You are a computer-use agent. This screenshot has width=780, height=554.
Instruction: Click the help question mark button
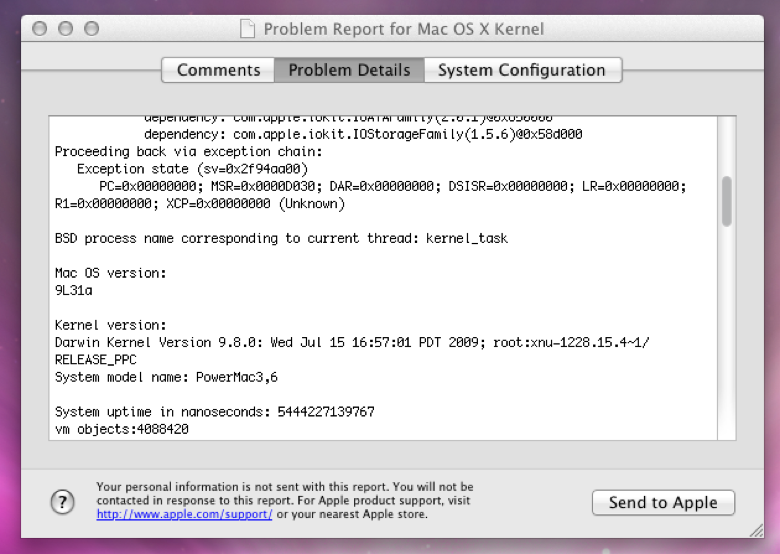click(x=63, y=502)
